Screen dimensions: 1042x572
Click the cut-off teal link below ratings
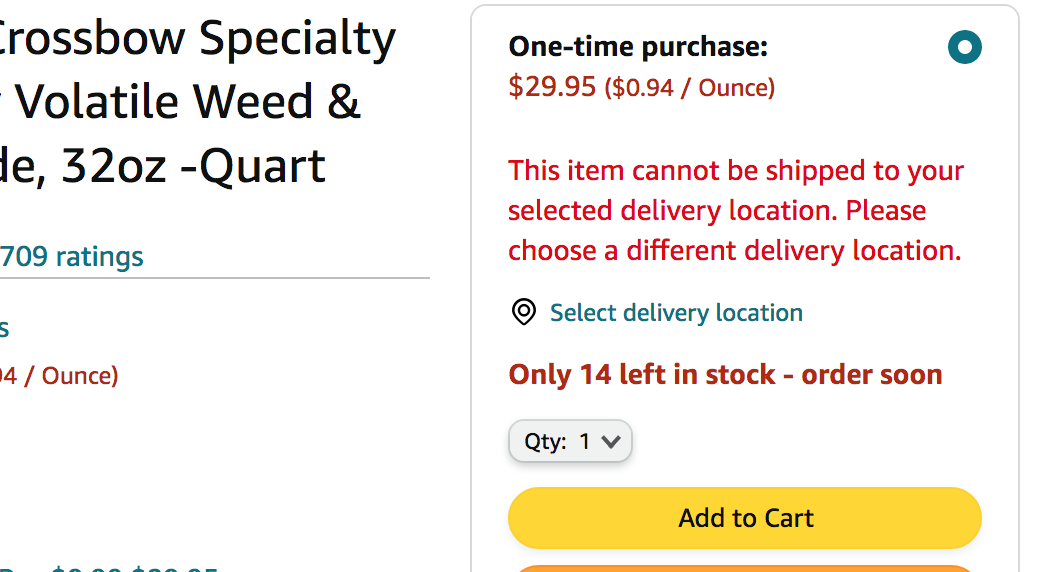click(x=4, y=328)
